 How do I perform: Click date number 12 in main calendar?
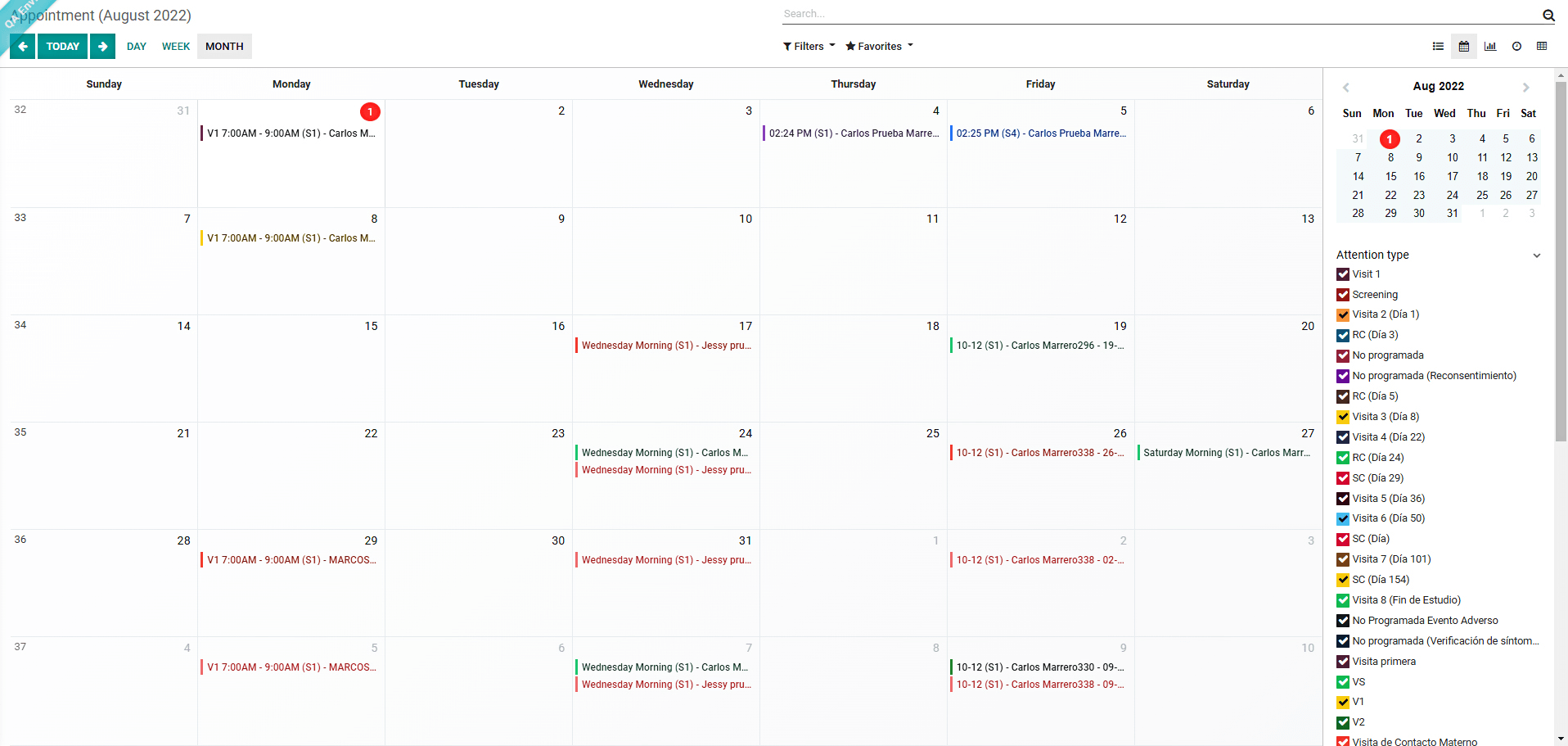pyautogui.click(x=1120, y=219)
